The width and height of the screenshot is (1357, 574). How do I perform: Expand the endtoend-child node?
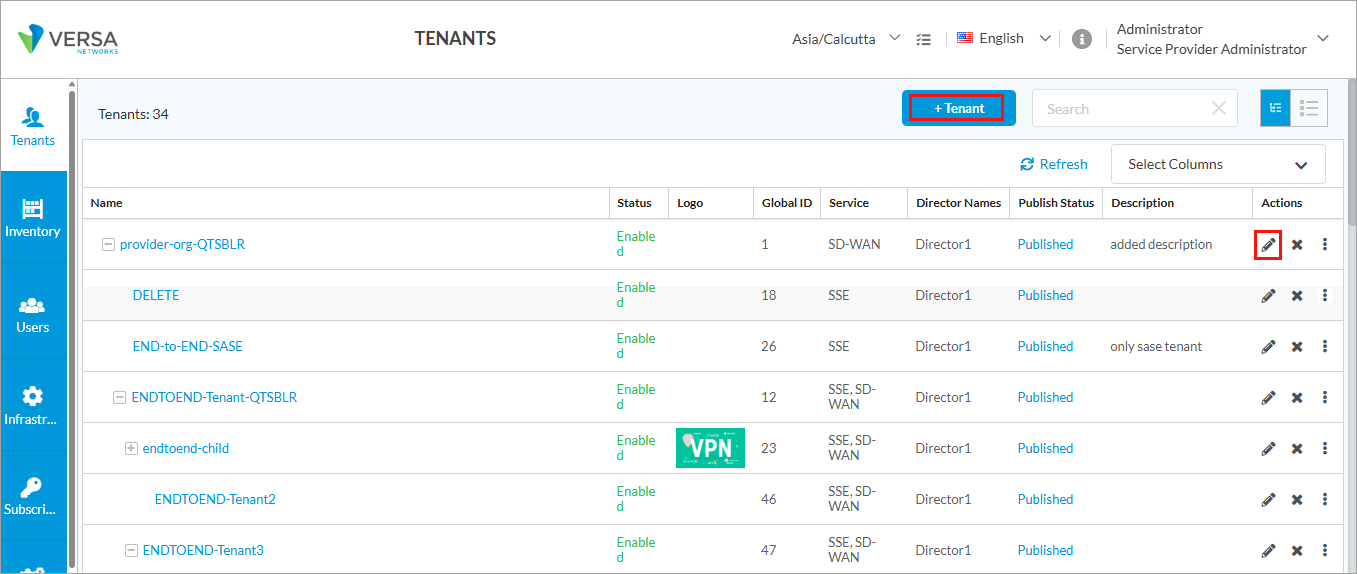[131, 448]
